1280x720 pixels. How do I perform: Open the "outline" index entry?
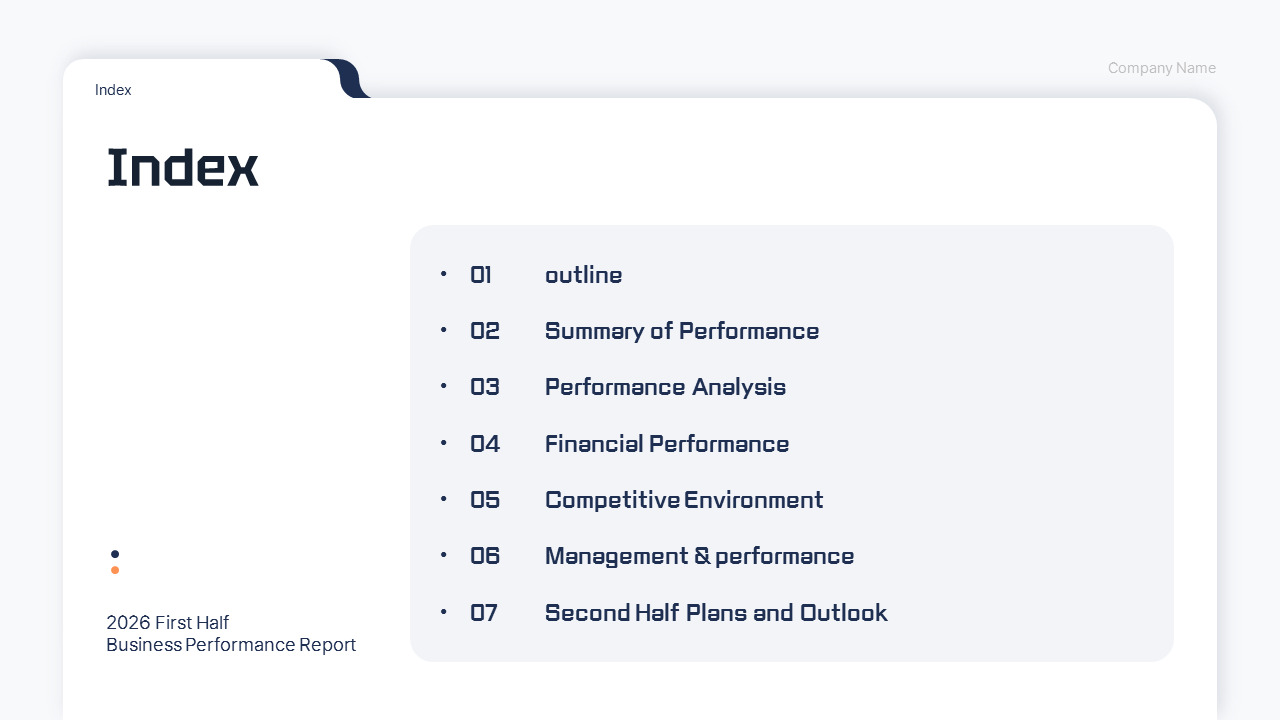tap(583, 275)
